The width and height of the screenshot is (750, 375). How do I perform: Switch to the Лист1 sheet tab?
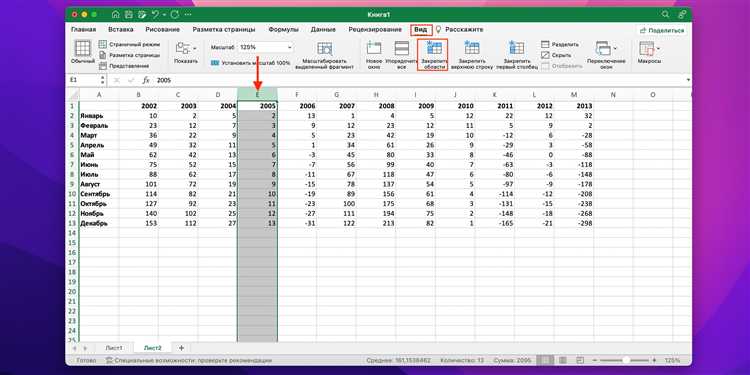coord(114,348)
